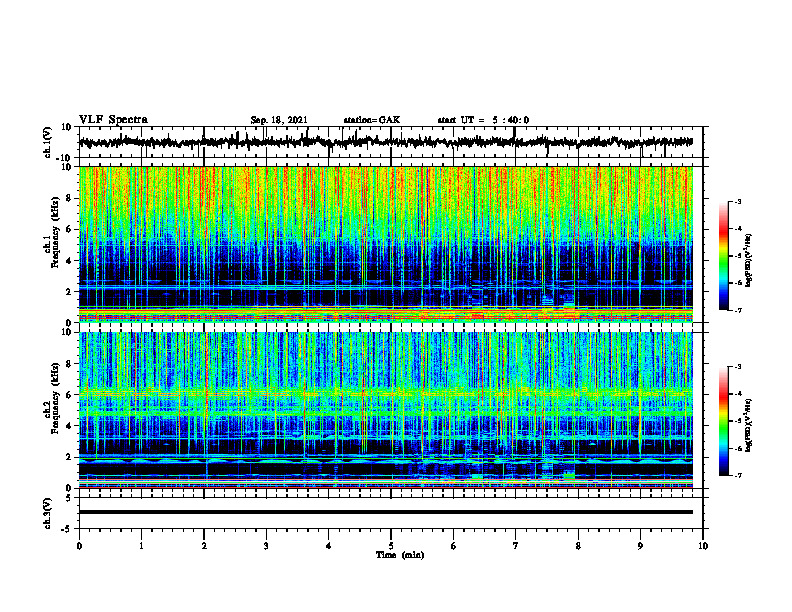Screen dimensions: 792x612
Task: Click time axis tick label "0"
Action: pyautogui.click(x=79, y=546)
